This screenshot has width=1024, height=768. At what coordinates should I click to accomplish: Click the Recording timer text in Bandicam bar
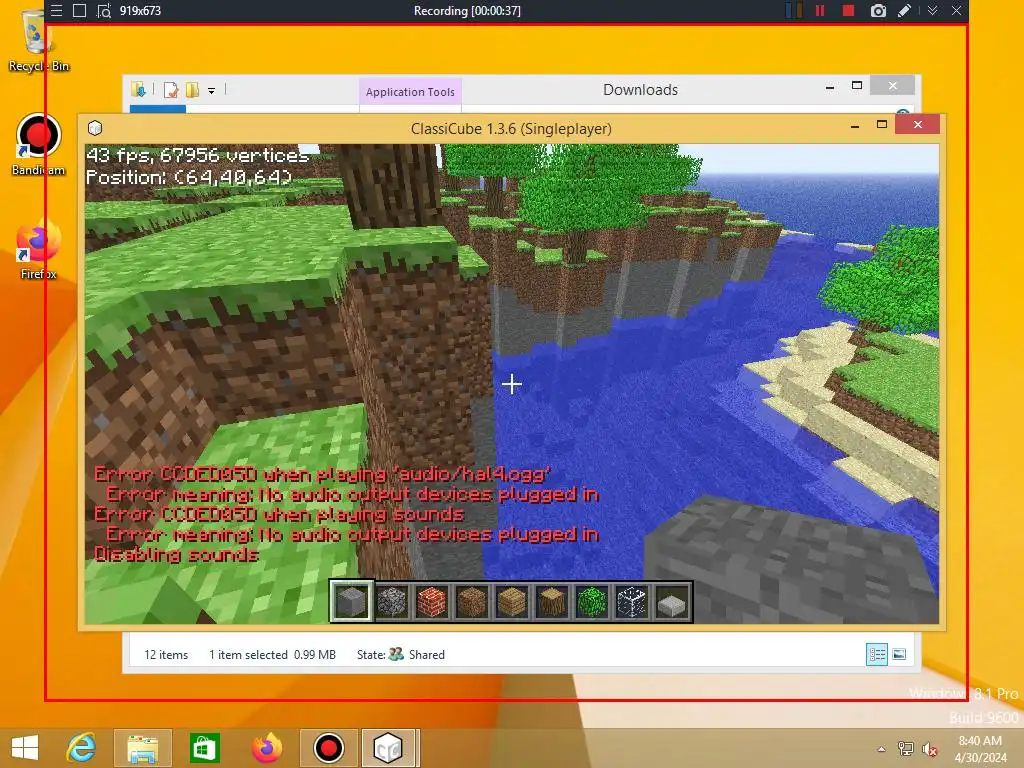[467, 10]
